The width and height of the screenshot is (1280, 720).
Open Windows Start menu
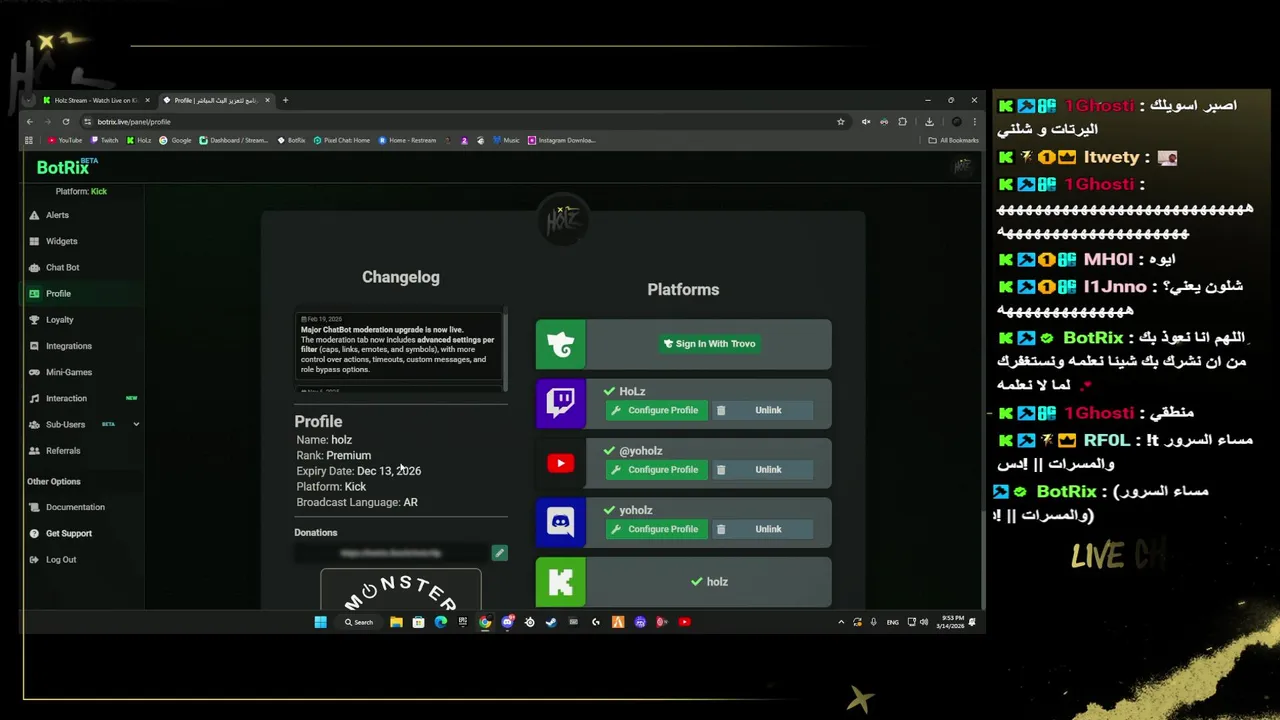click(320, 622)
